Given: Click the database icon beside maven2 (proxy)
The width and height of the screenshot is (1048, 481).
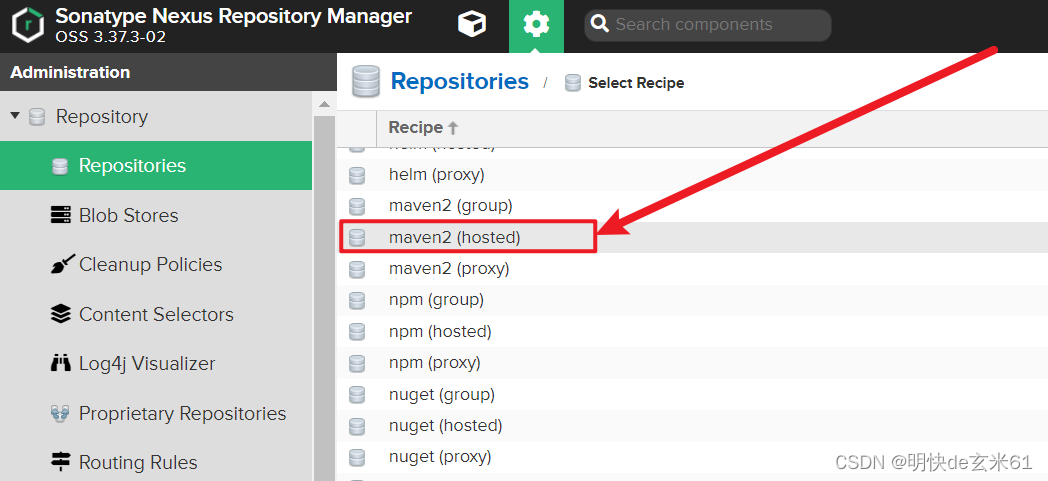Looking at the screenshot, I should click(x=358, y=269).
